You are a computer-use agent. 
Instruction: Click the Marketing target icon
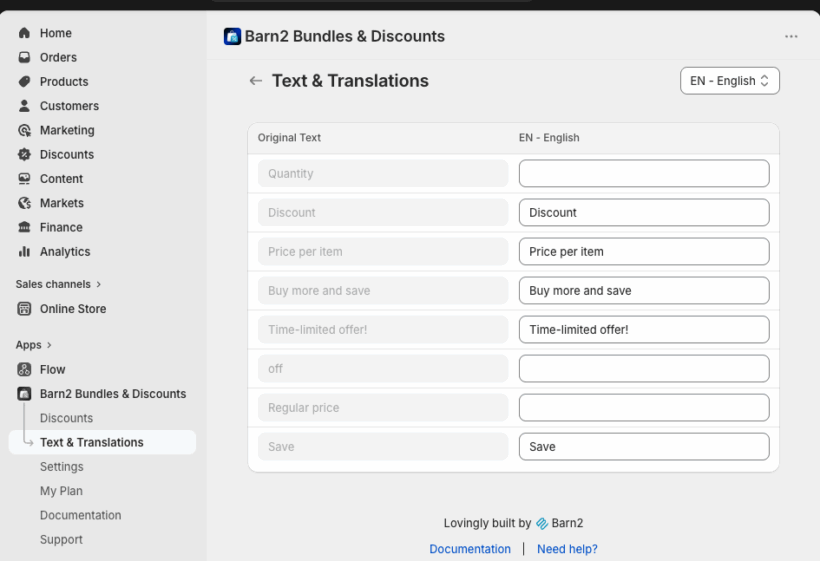tap(24, 130)
